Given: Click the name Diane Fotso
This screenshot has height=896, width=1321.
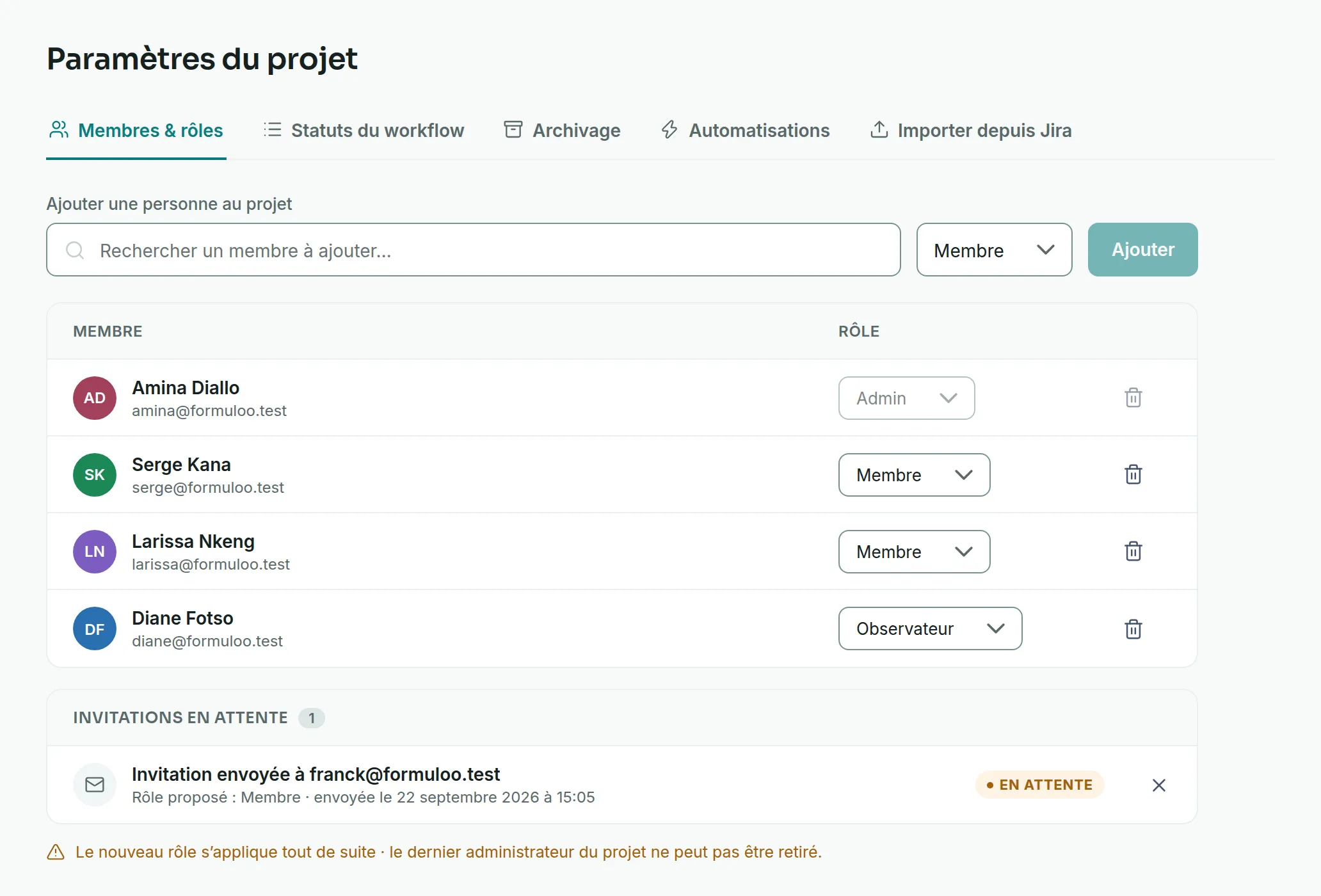Looking at the screenshot, I should coord(182,618).
